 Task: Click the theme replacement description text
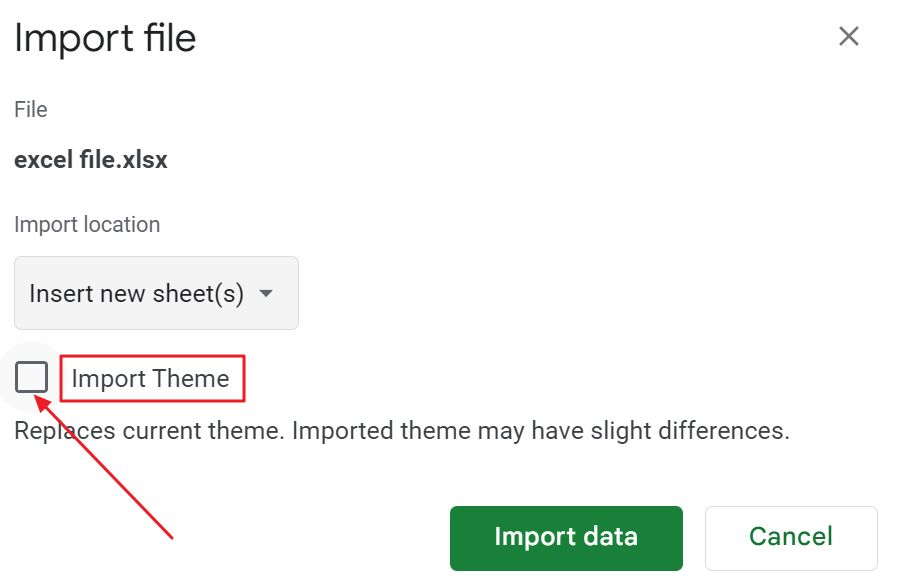click(x=402, y=430)
